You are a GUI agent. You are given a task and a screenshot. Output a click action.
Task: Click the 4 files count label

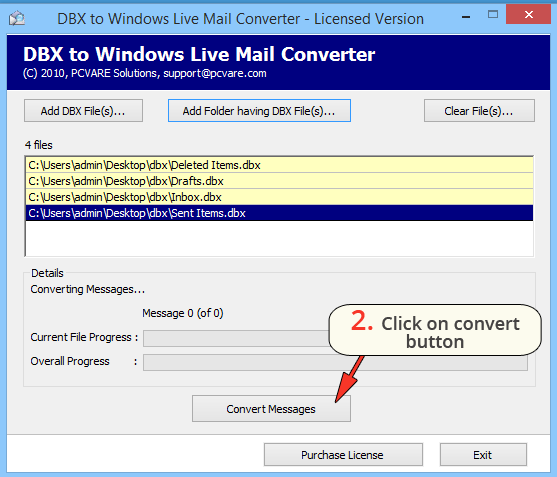coord(38,145)
